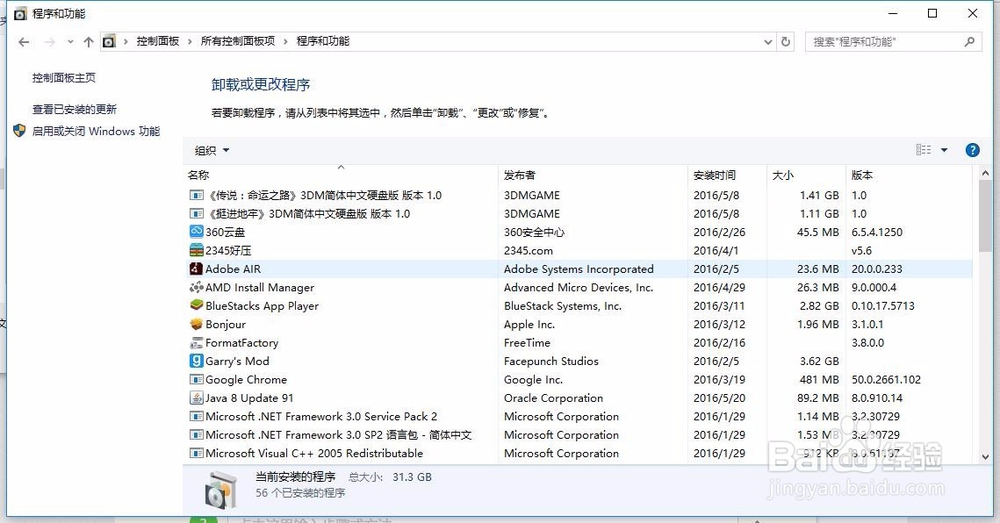Select the Garry's Mod program name

pos(237,362)
